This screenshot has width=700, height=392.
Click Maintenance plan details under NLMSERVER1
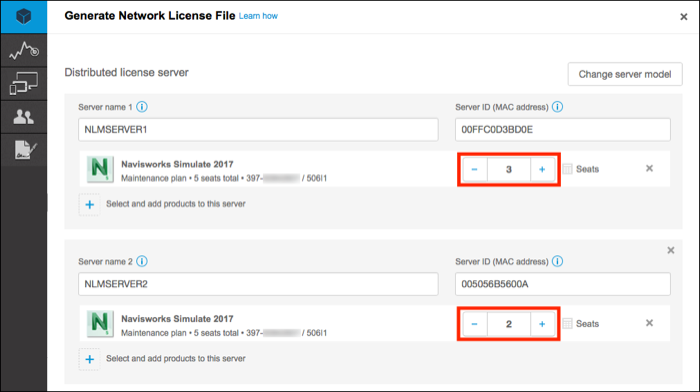coord(224,178)
